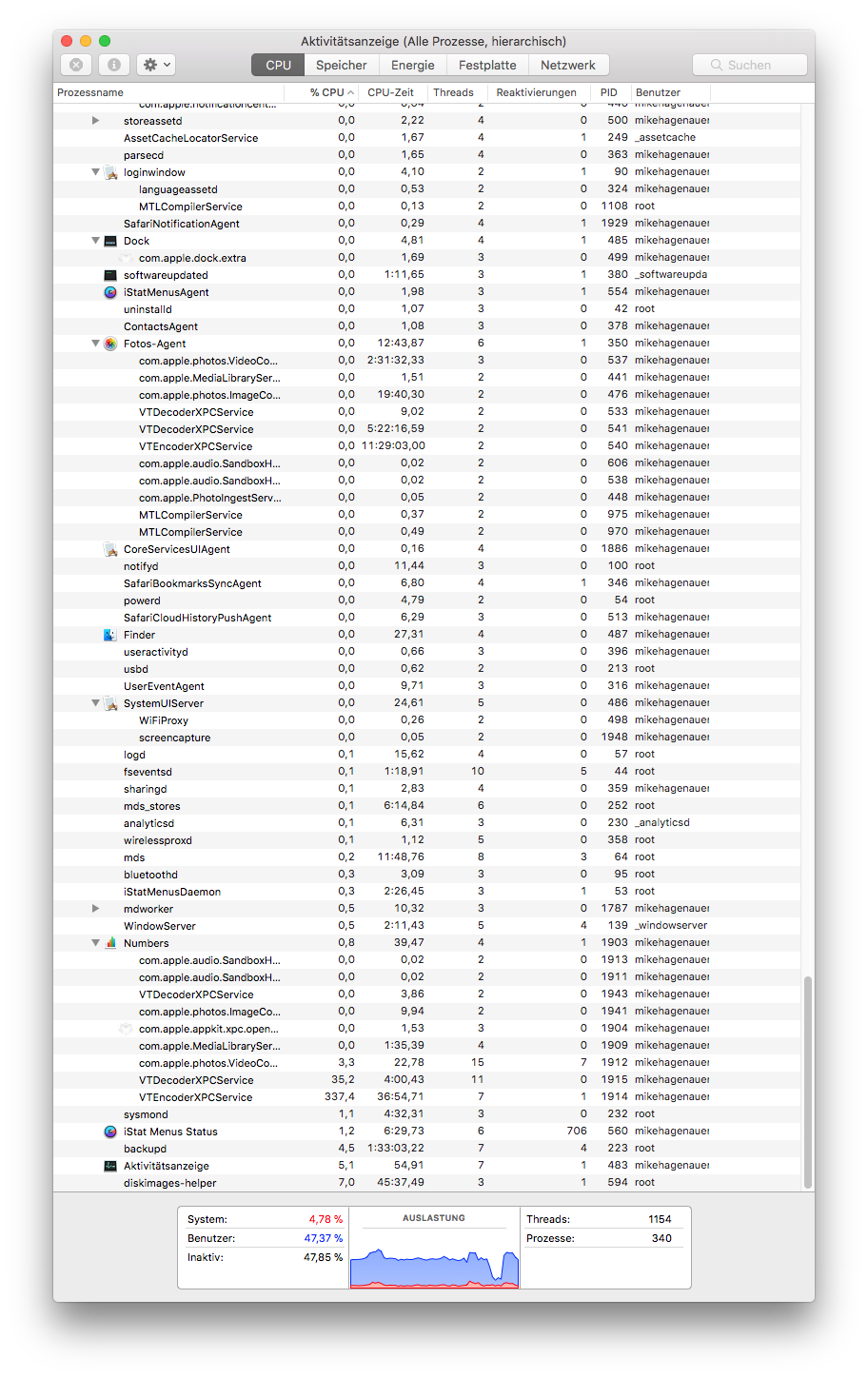Select the WiFiProxy process row

428,720
